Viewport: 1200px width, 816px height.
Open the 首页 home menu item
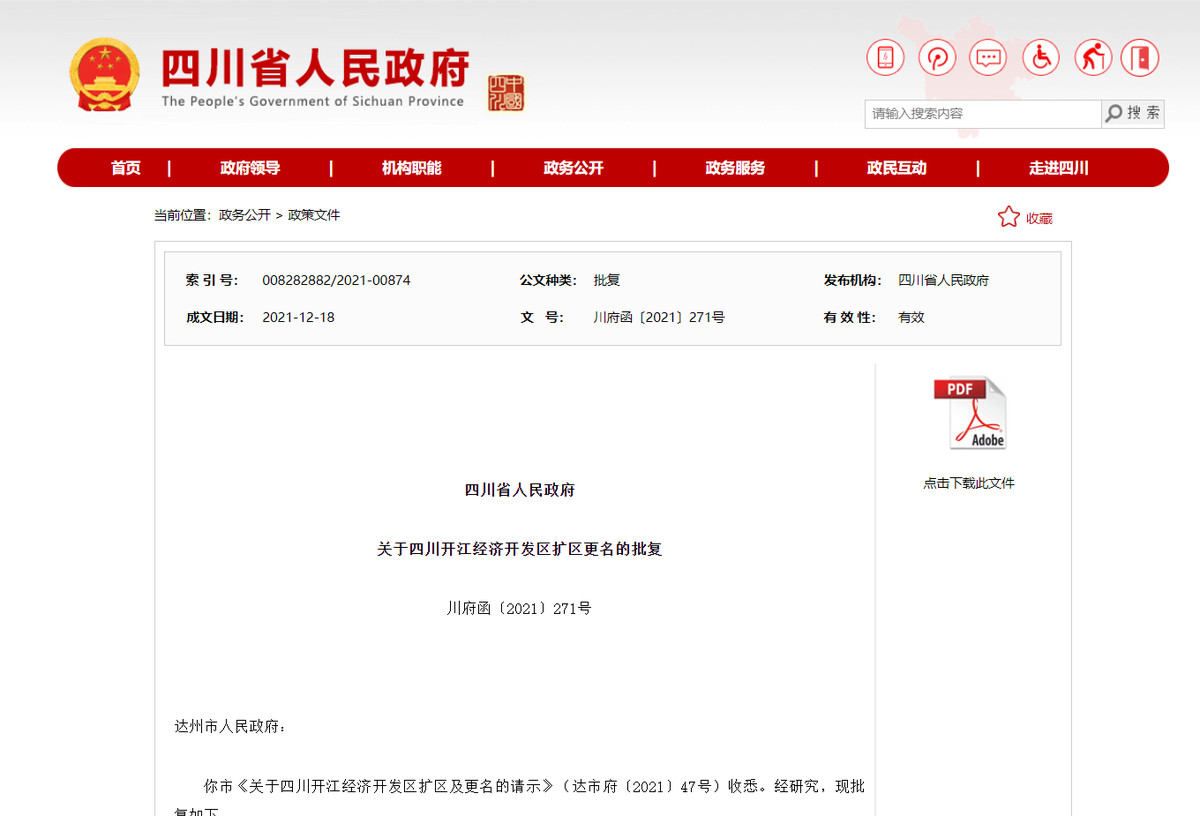126,168
